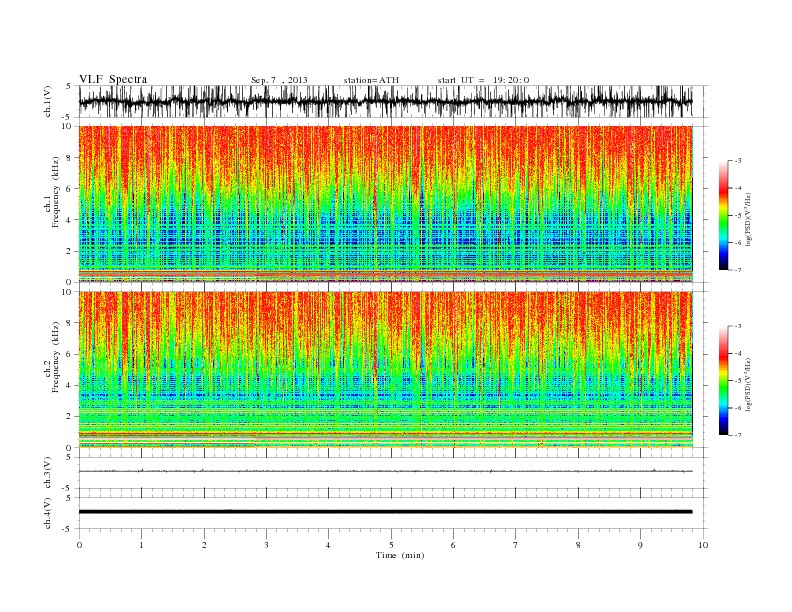The width and height of the screenshot is (792, 612).
Task: Click the ch.4(V) axis label
Action: (x=48, y=513)
